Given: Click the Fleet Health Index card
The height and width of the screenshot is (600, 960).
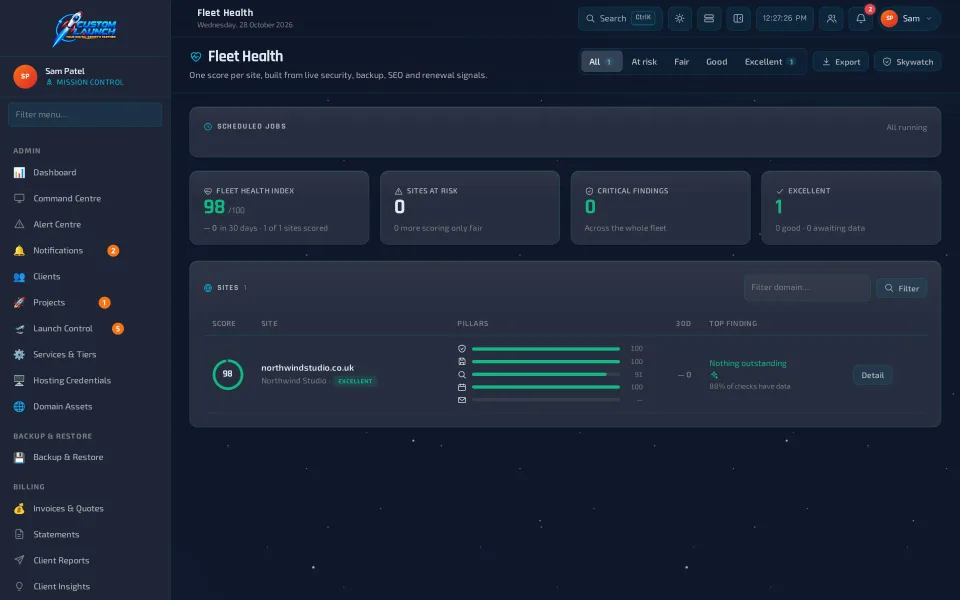Looking at the screenshot, I should coord(279,208).
